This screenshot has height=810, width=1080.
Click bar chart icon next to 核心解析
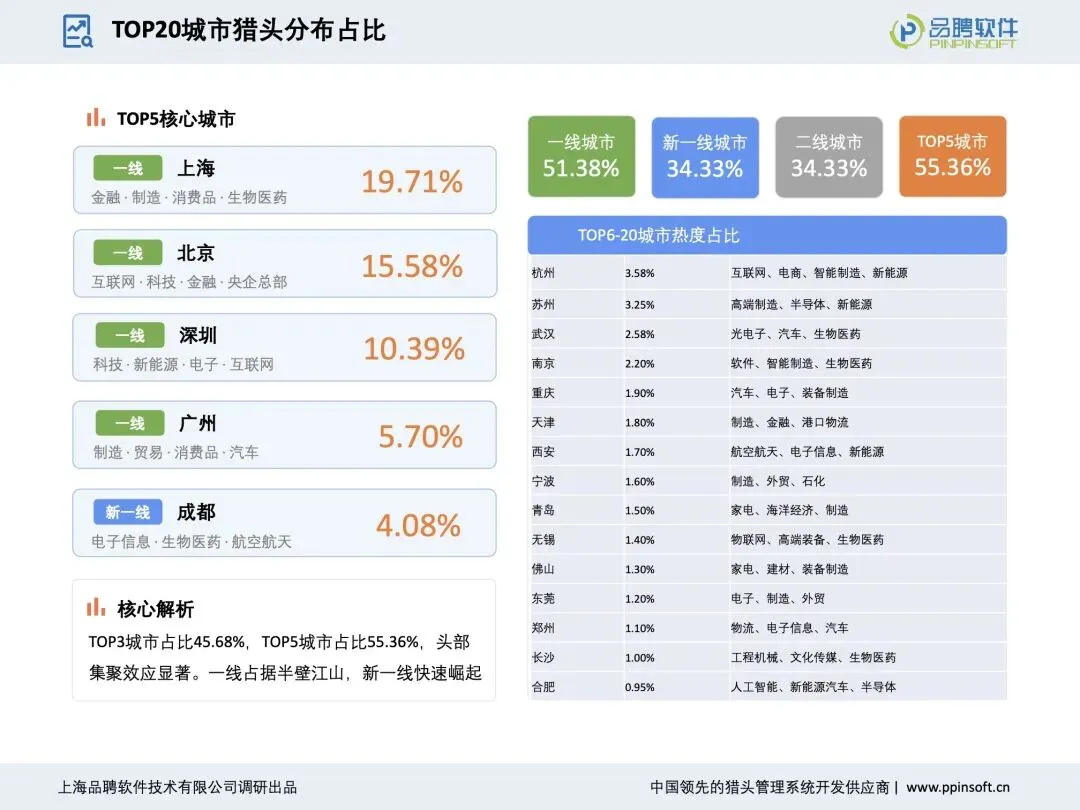pyautogui.click(x=96, y=608)
